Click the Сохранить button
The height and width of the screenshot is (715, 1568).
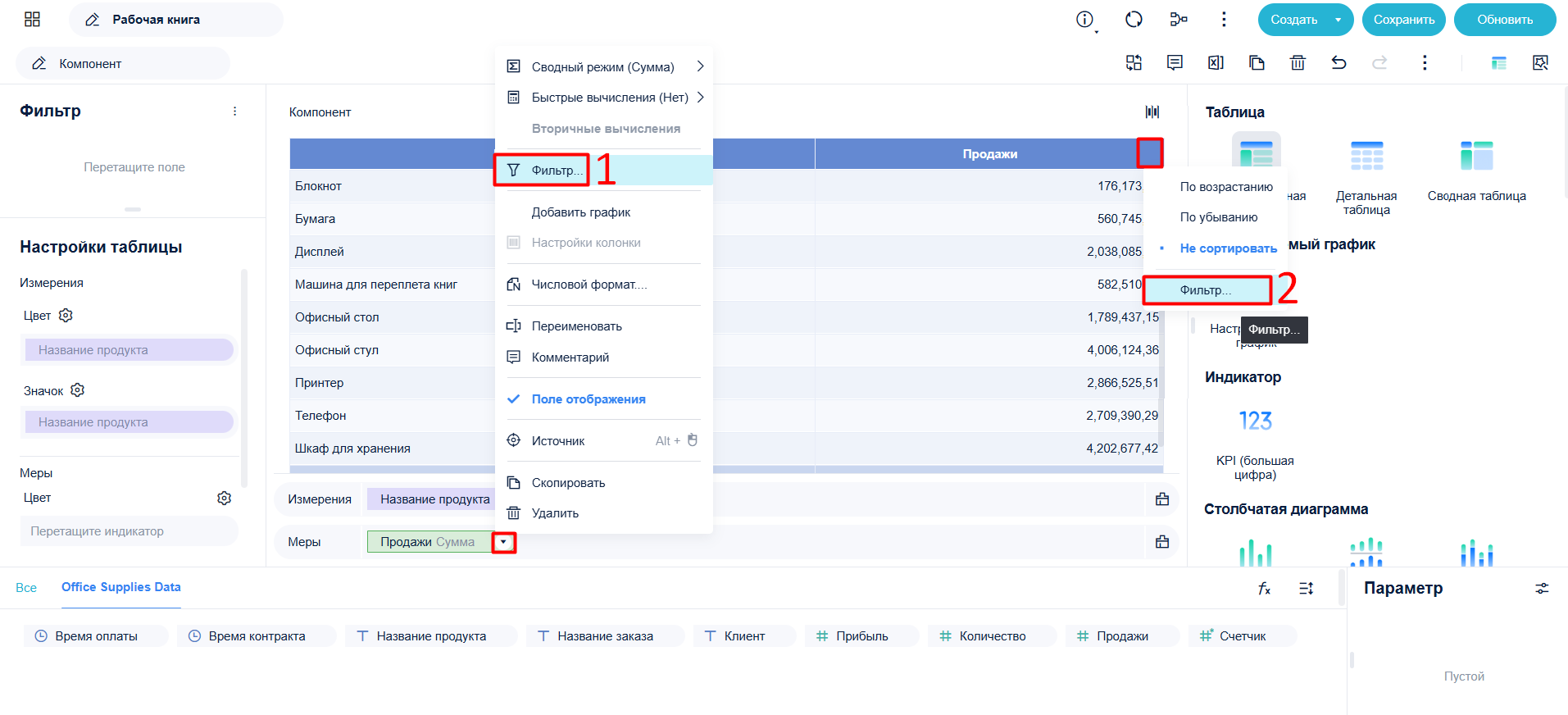tap(1404, 20)
